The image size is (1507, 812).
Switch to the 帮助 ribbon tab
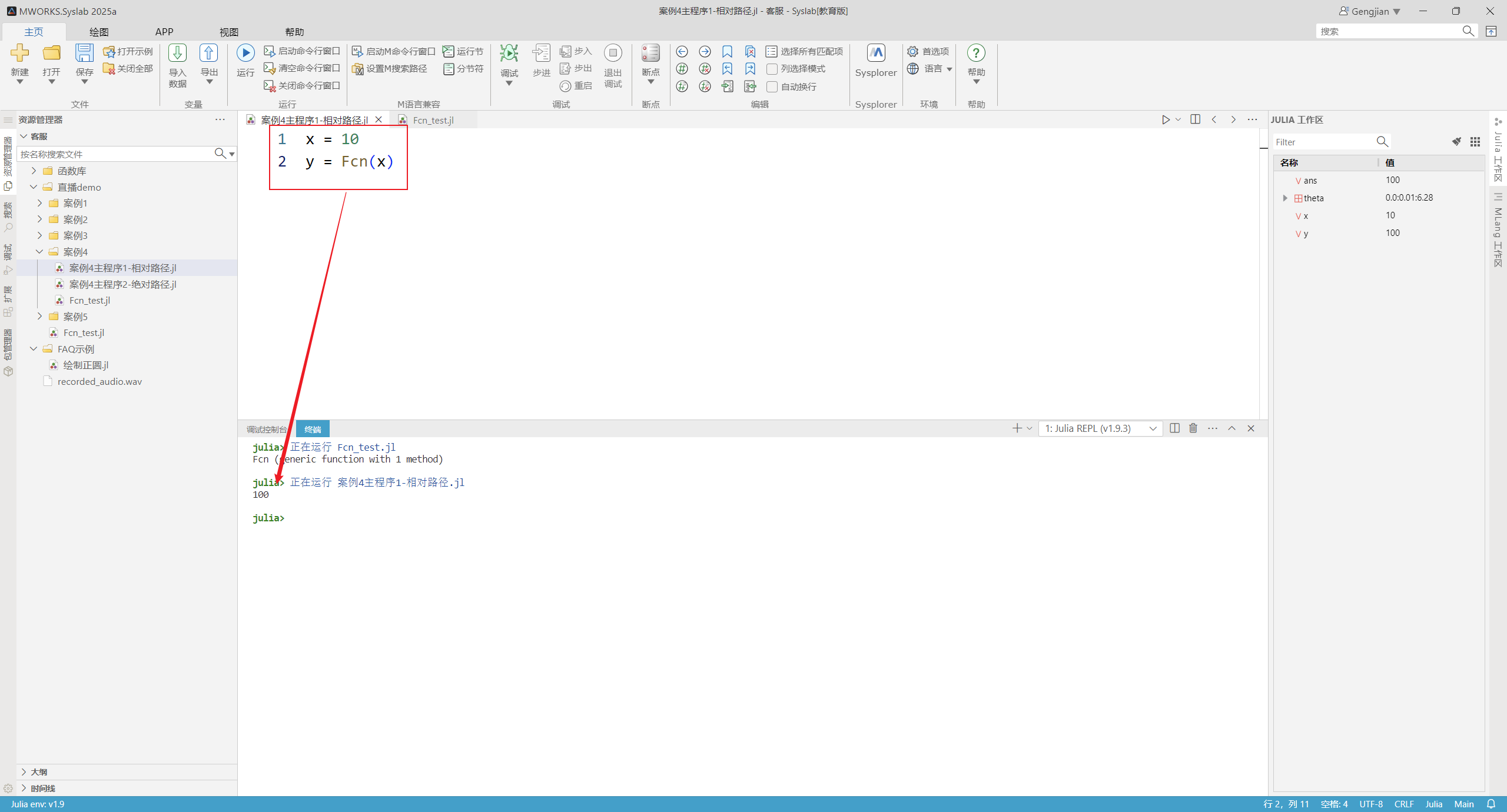(x=294, y=32)
